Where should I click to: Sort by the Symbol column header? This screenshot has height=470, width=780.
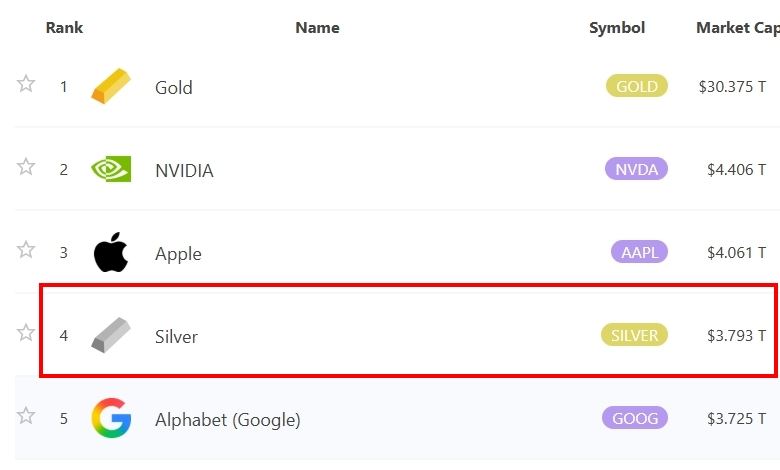pyautogui.click(x=617, y=28)
